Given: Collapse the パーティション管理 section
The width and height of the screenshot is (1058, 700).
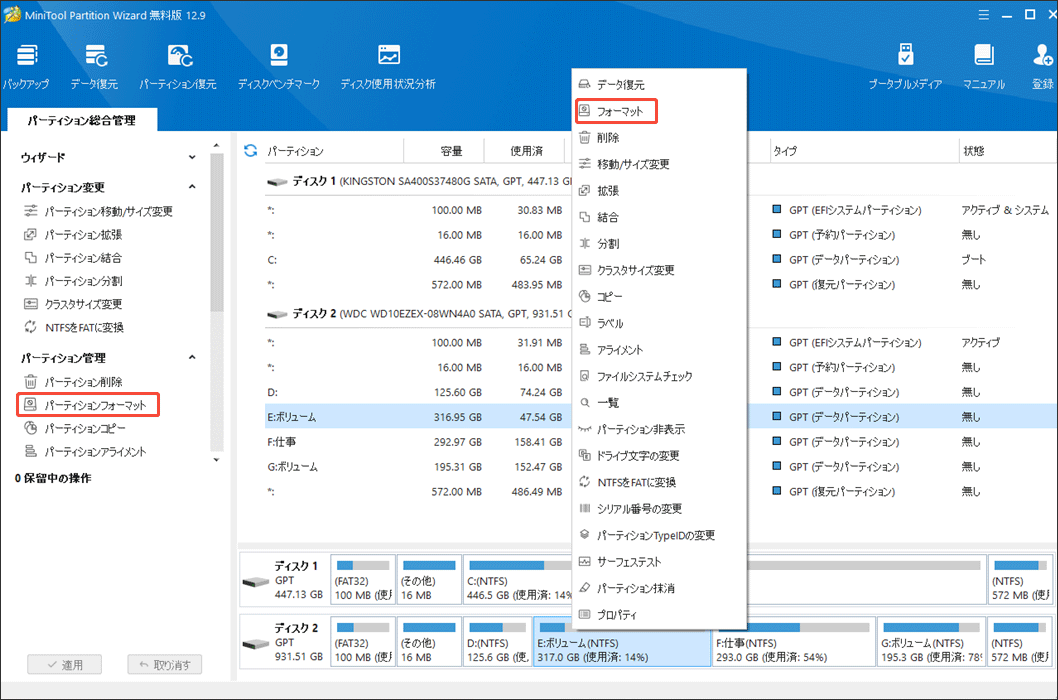Looking at the screenshot, I should click(108, 358).
